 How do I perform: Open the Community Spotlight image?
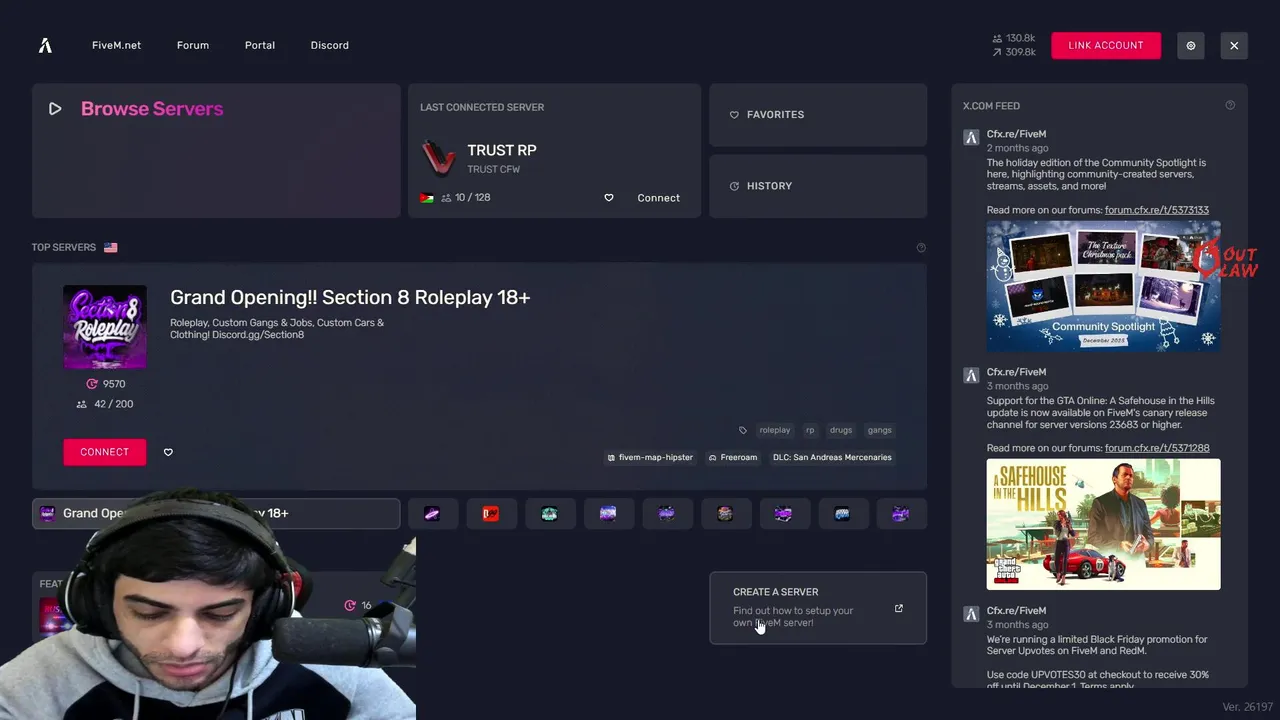pos(1103,286)
